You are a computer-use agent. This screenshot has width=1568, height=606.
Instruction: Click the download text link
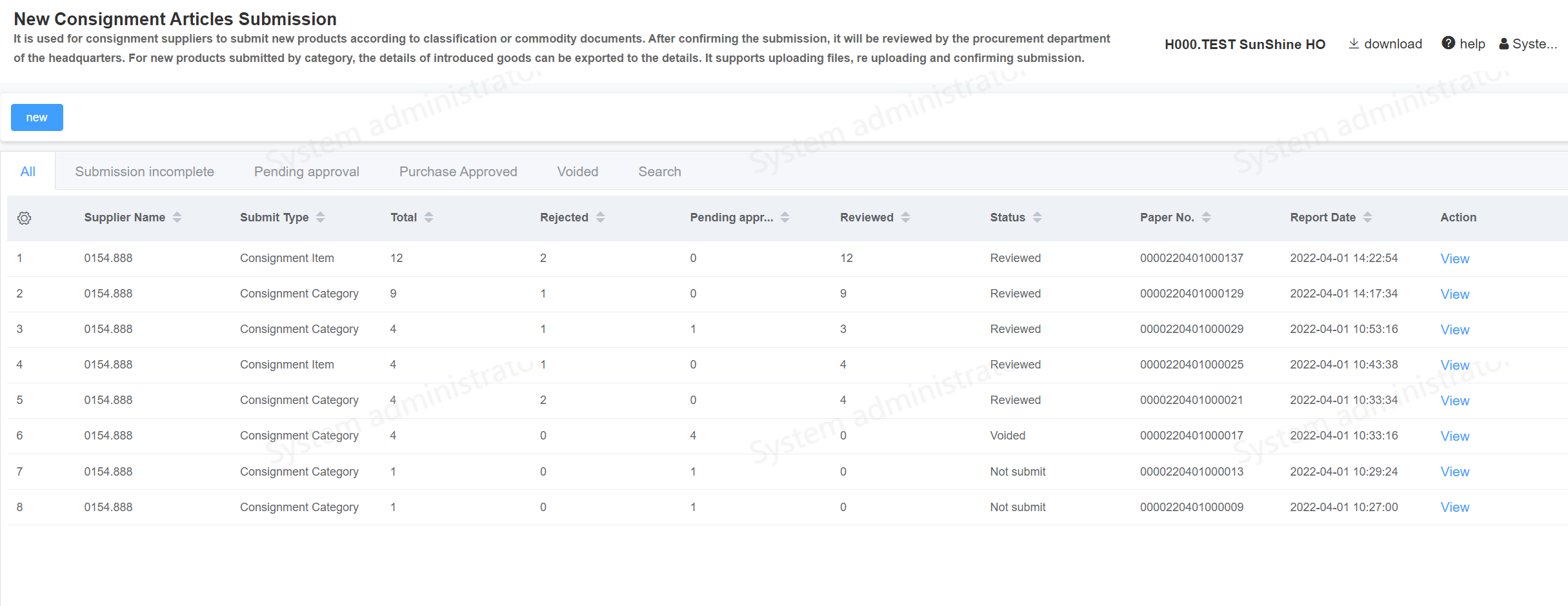1393,44
